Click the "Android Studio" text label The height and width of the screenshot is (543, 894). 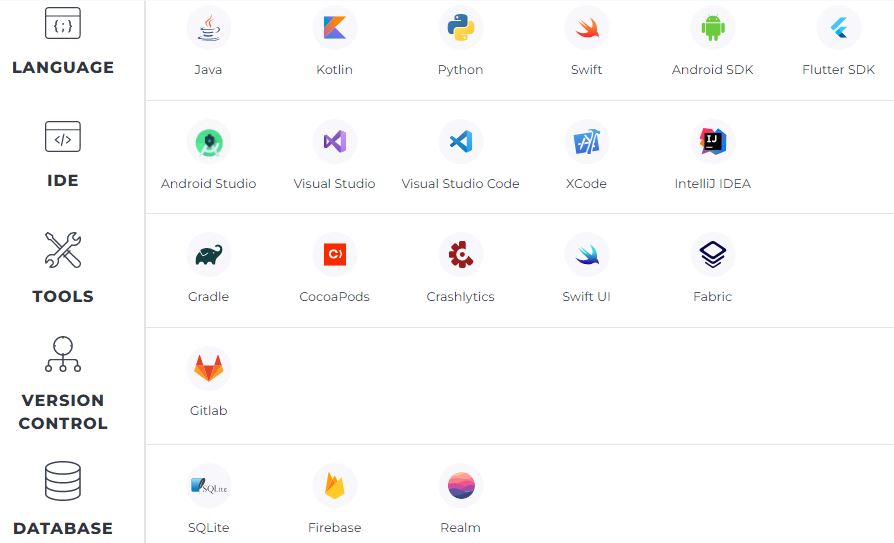[x=209, y=184]
